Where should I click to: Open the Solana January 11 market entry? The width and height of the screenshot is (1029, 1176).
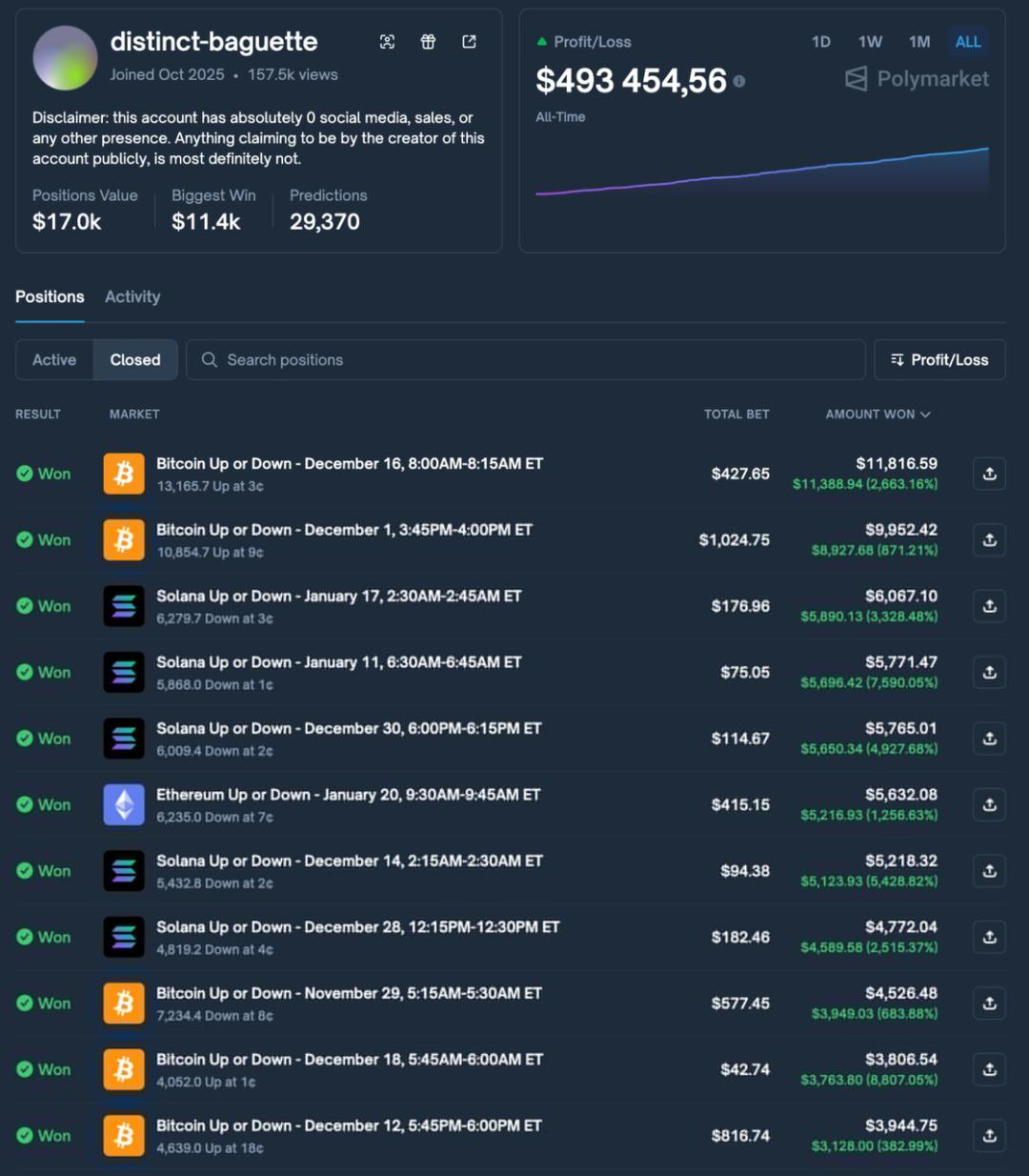tap(339, 661)
